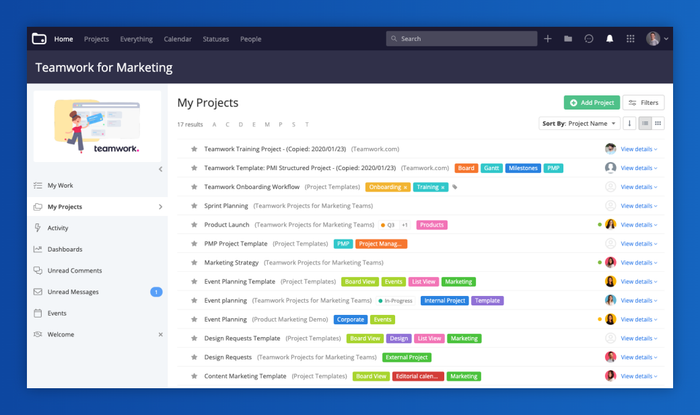Expand View details for Teamwork Onboarding Workflow

[639, 187]
